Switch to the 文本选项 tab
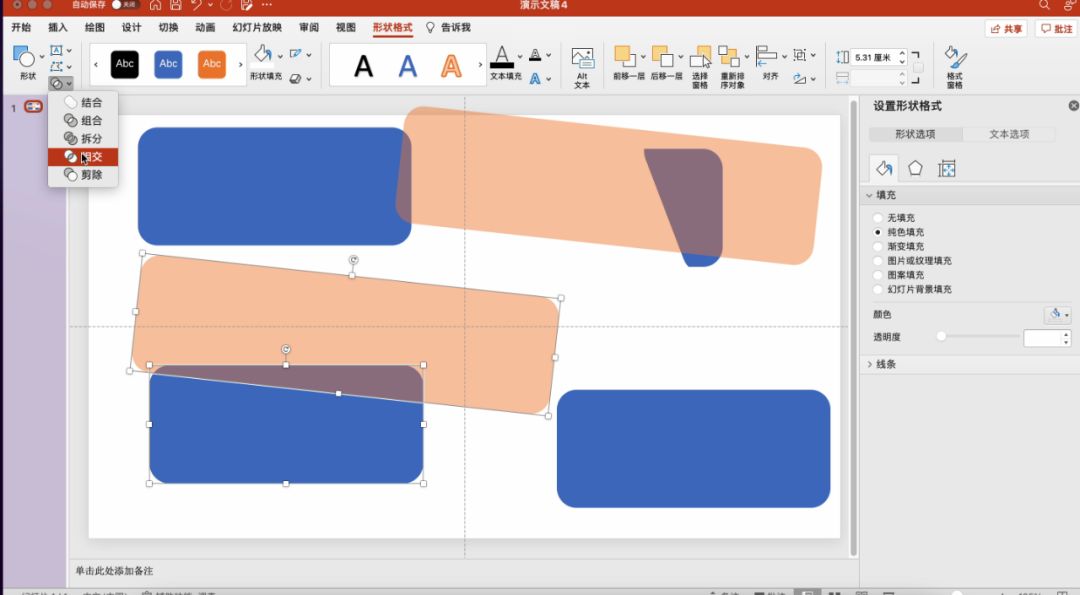The width and height of the screenshot is (1080, 595). point(1009,134)
